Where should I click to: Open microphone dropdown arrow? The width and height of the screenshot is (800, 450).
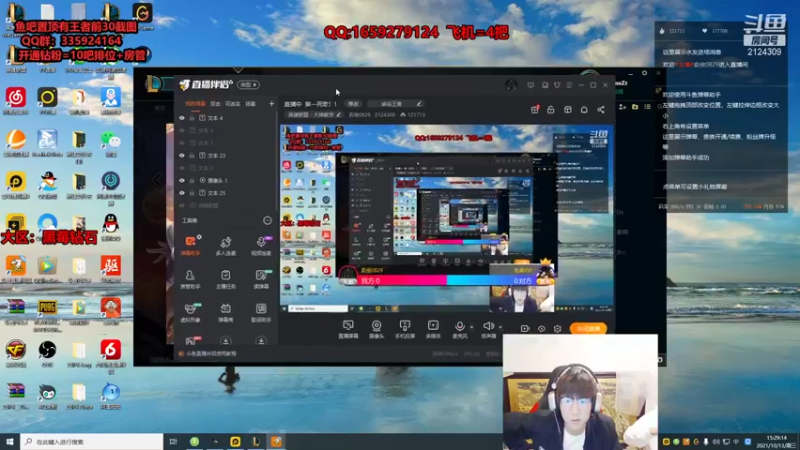tap(471, 327)
